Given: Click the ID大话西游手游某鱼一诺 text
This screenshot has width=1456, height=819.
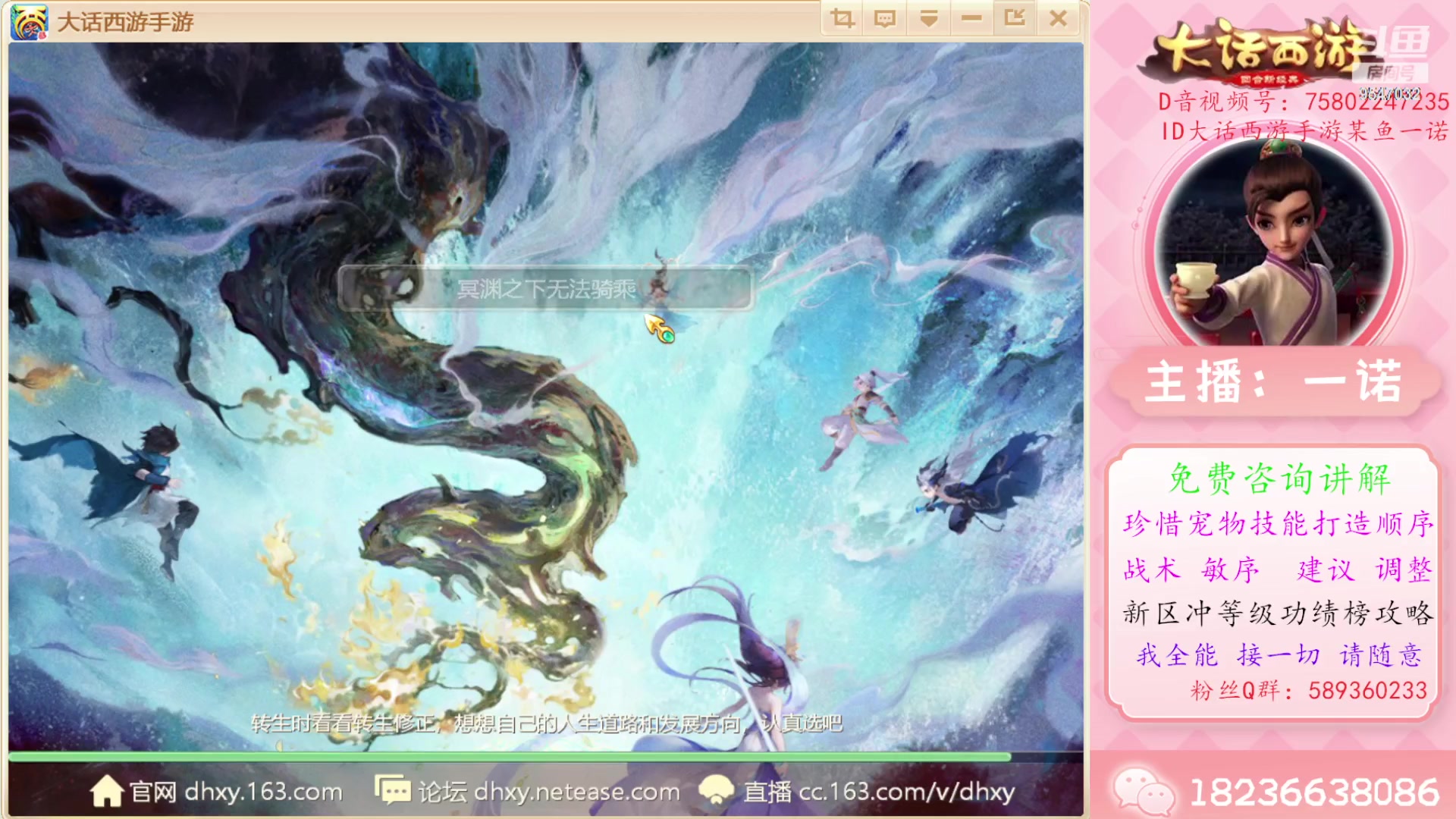Looking at the screenshot, I should 1304,131.
